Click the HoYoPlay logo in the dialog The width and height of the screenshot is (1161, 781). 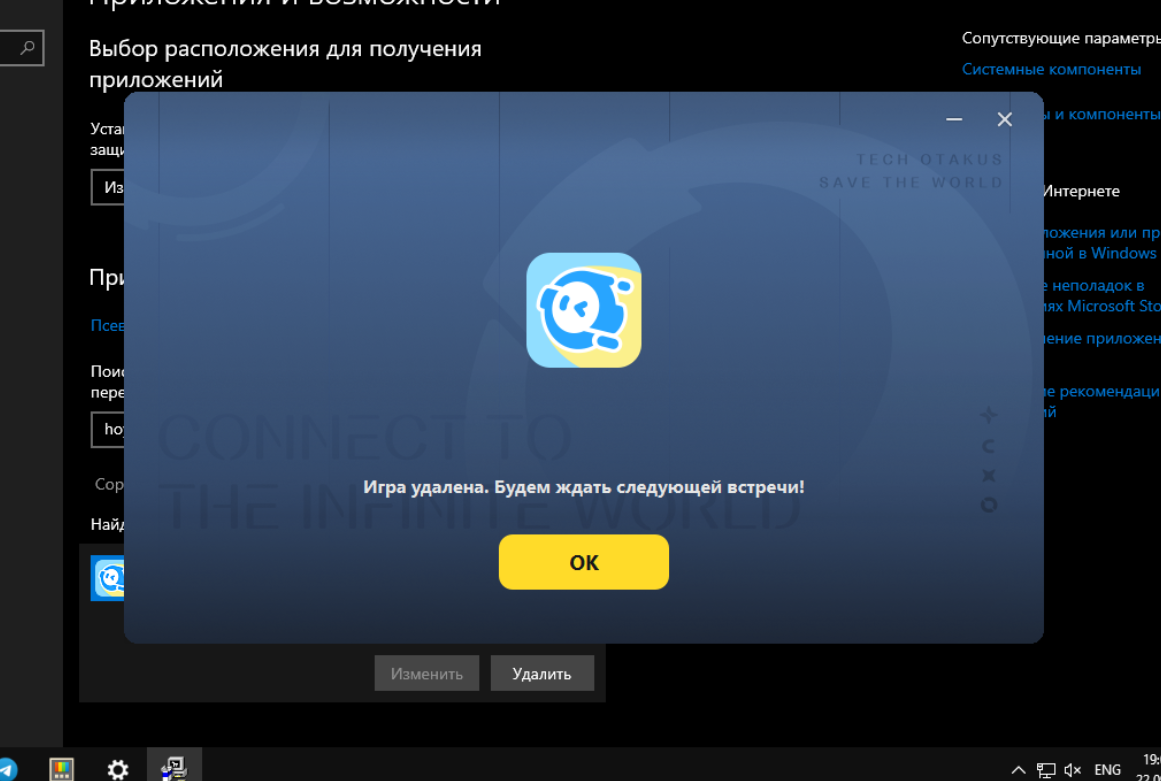point(583,310)
